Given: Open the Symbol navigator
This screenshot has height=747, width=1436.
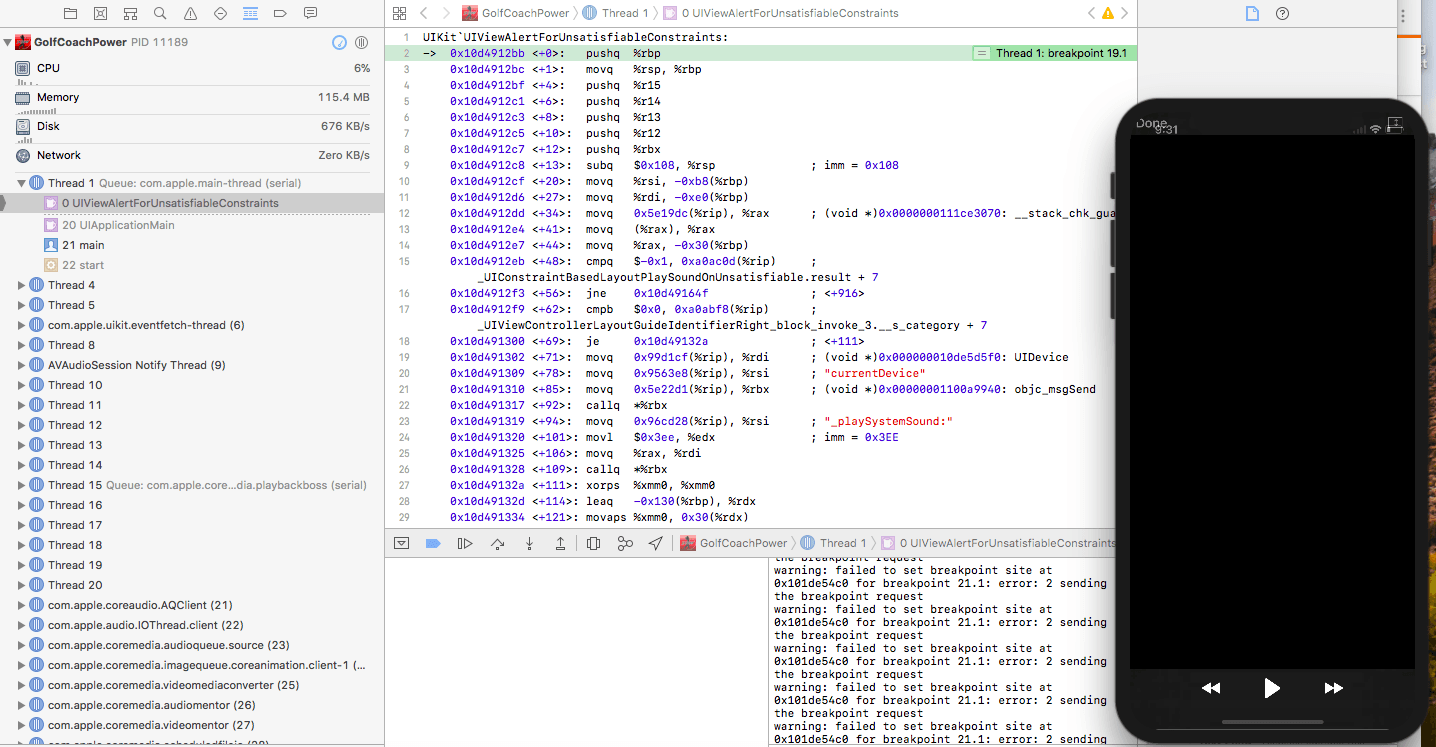Looking at the screenshot, I should click(x=130, y=13).
